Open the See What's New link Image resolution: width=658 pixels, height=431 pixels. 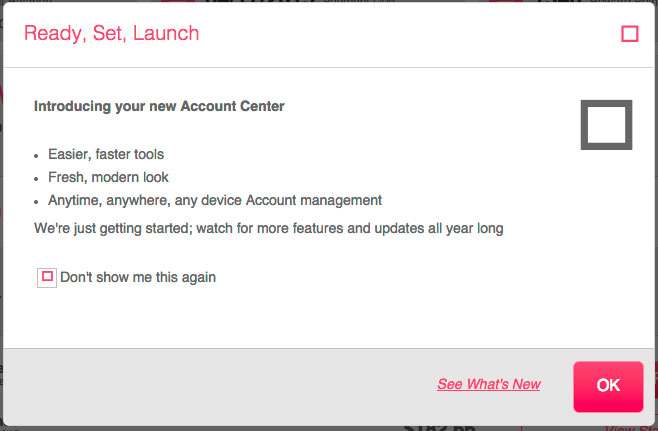[488, 385]
